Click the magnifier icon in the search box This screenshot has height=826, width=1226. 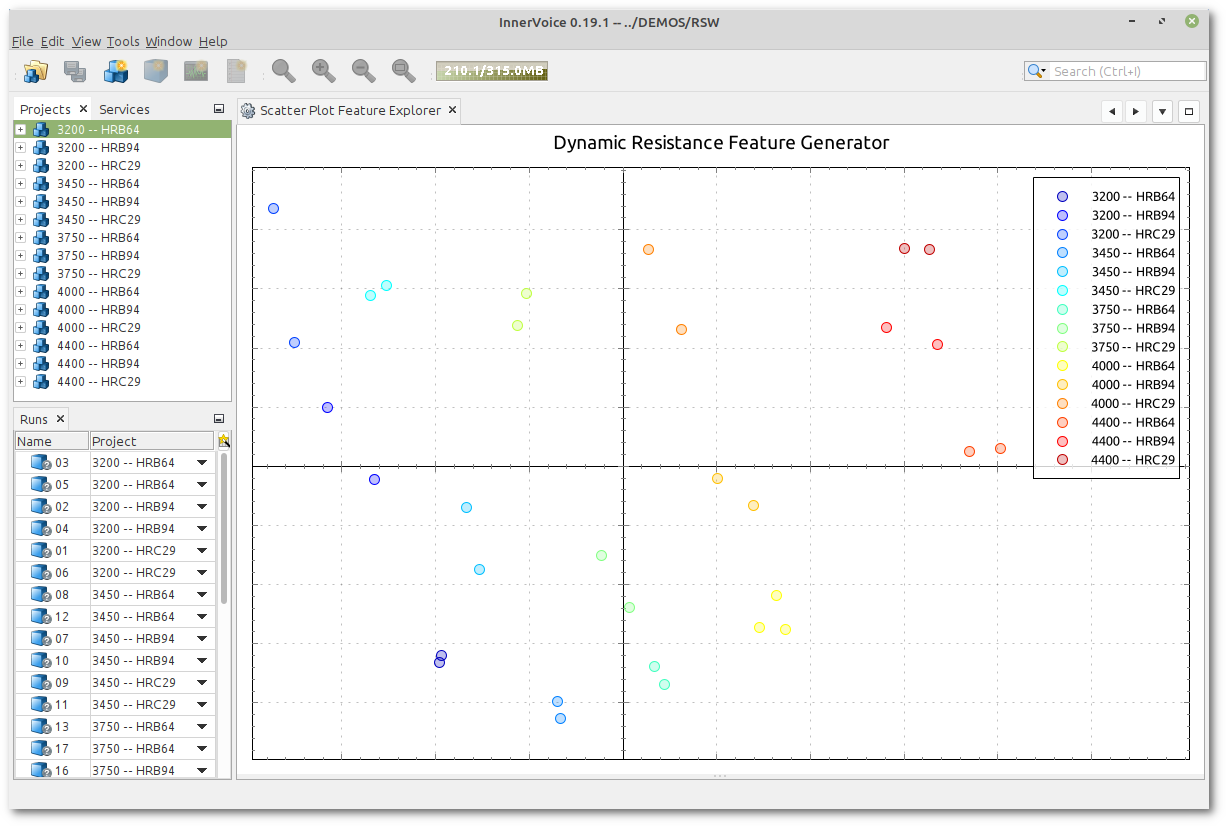pyautogui.click(x=1038, y=71)
